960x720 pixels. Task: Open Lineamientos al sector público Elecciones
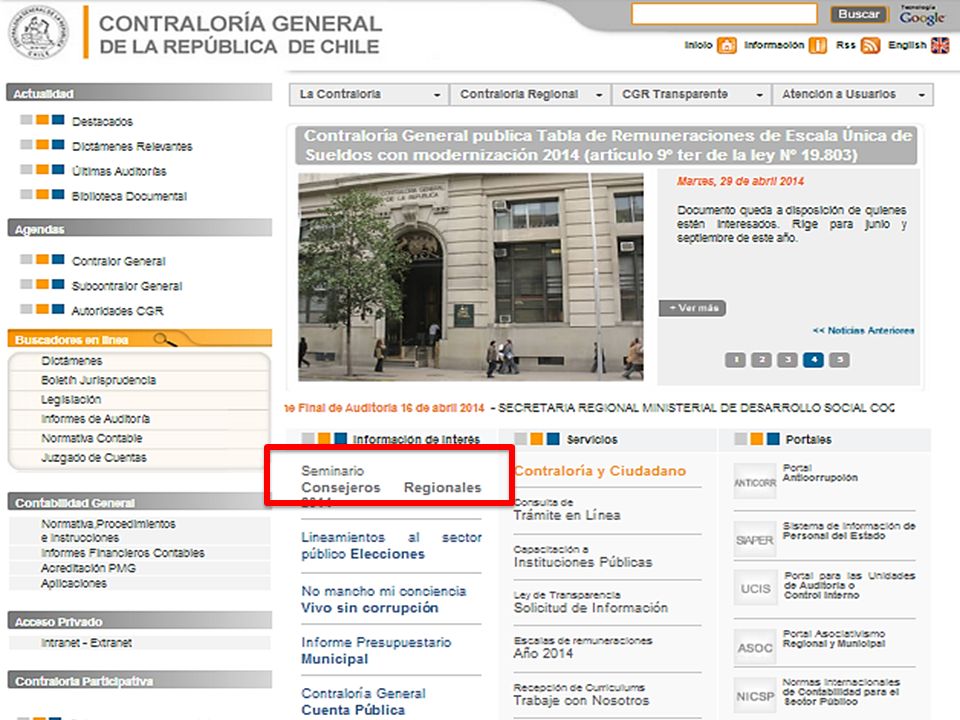click(391, 546)
